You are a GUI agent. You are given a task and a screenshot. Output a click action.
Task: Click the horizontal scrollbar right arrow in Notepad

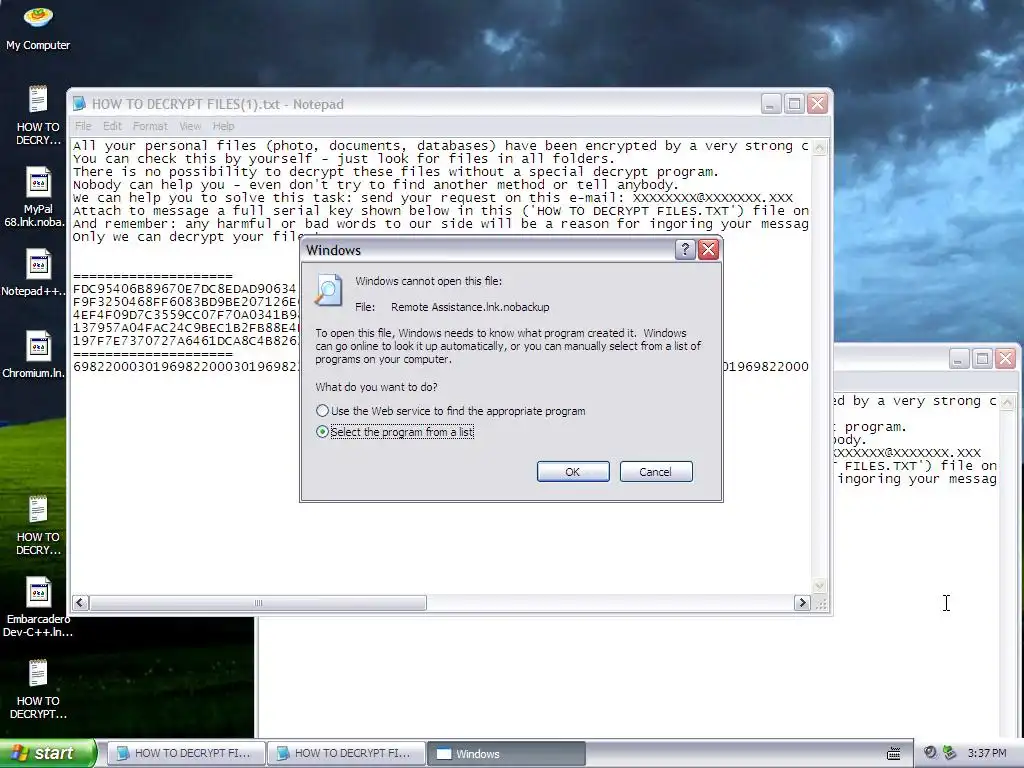[x=803, y=603]
